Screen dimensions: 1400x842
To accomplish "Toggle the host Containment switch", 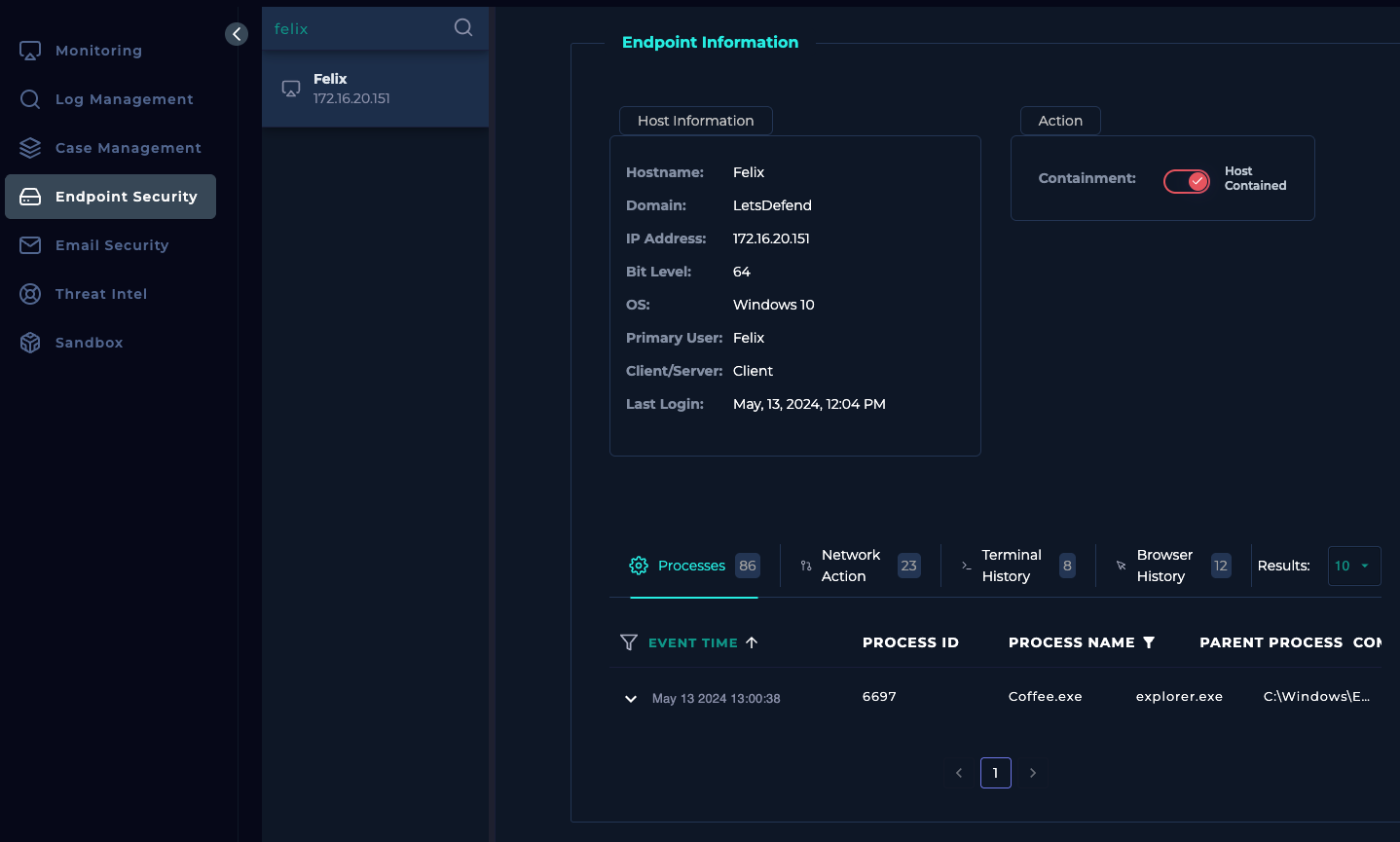I will [1186, 181].
